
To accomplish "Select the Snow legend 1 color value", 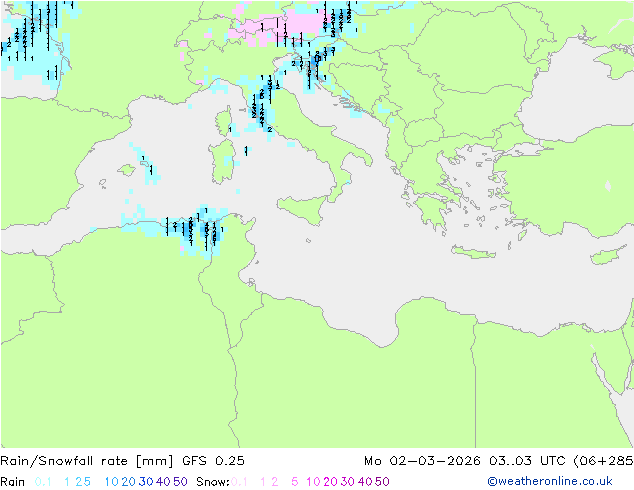I will [263, 482].
